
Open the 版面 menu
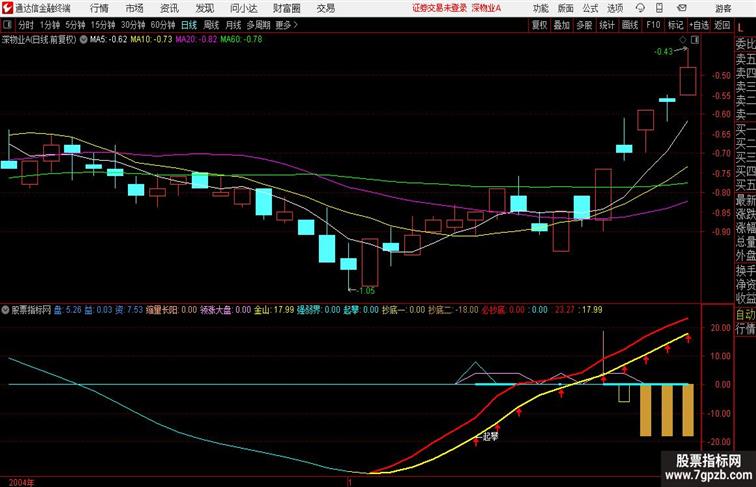[x=566, y=8]
